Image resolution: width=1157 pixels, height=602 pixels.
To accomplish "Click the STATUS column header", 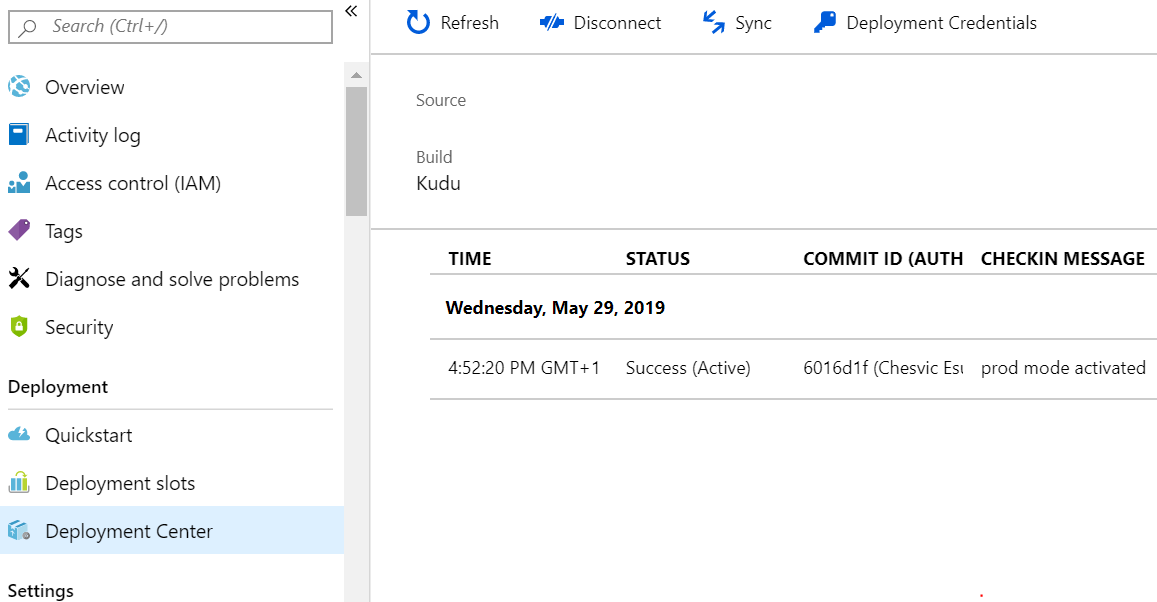I will coord(657,259).
